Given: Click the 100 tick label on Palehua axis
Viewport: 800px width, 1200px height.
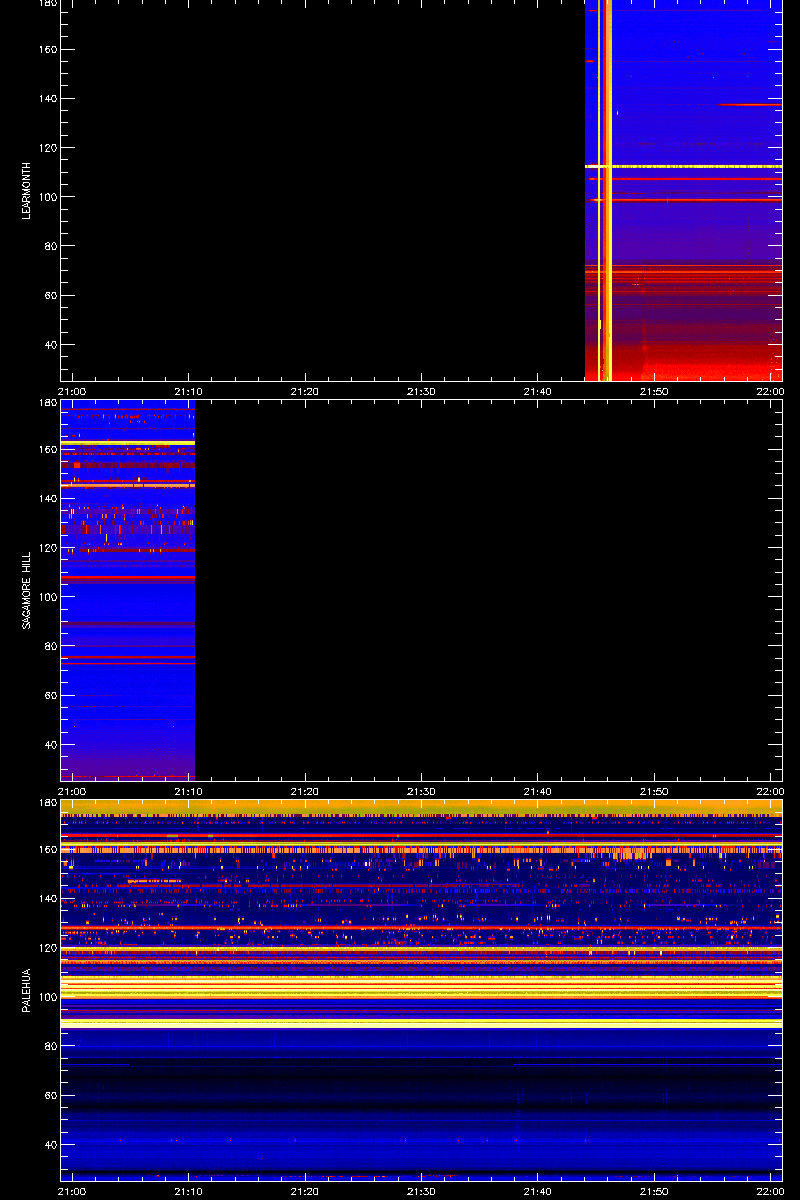Looking at the screenshot, I should [x=46, y=997].
